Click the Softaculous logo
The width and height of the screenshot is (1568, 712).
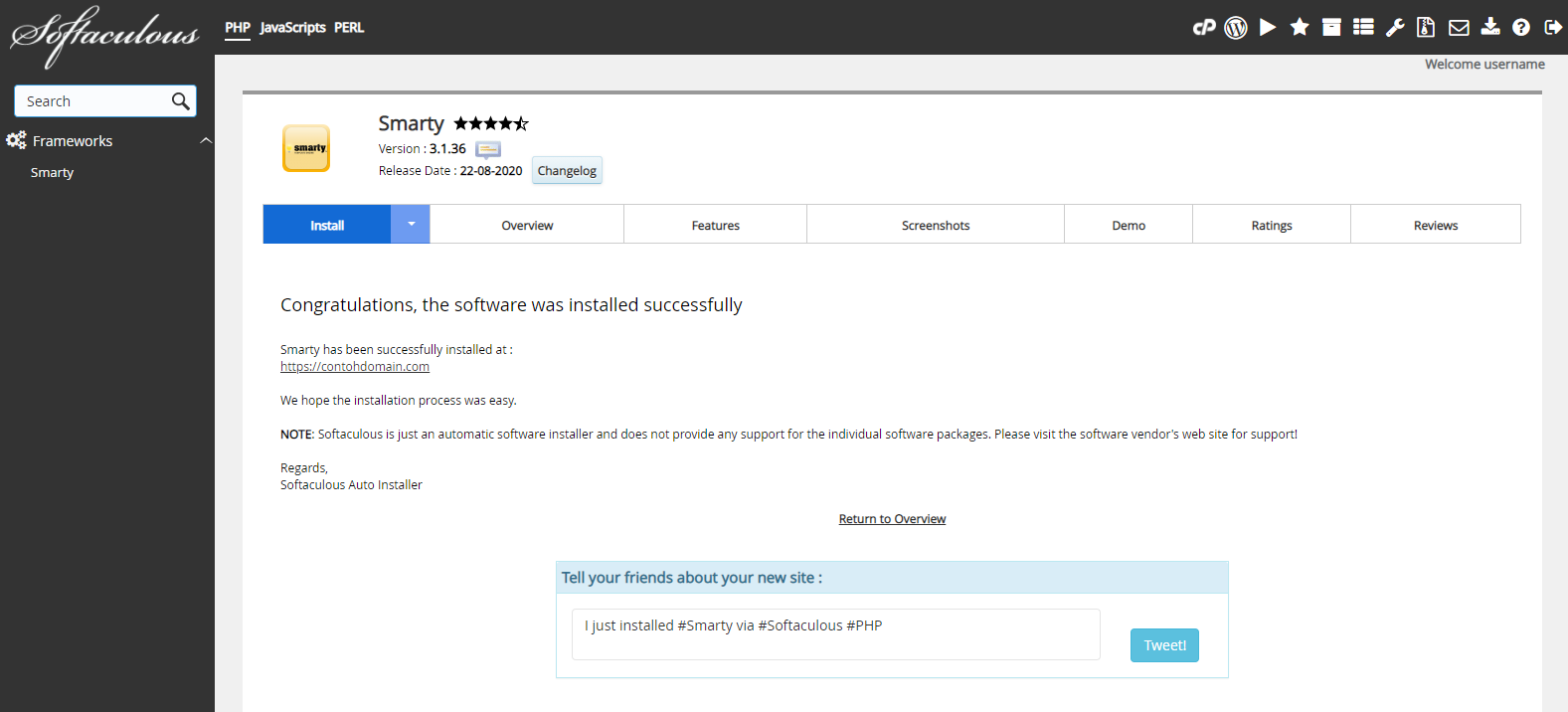pyautogui.click(x=104, y=35)
